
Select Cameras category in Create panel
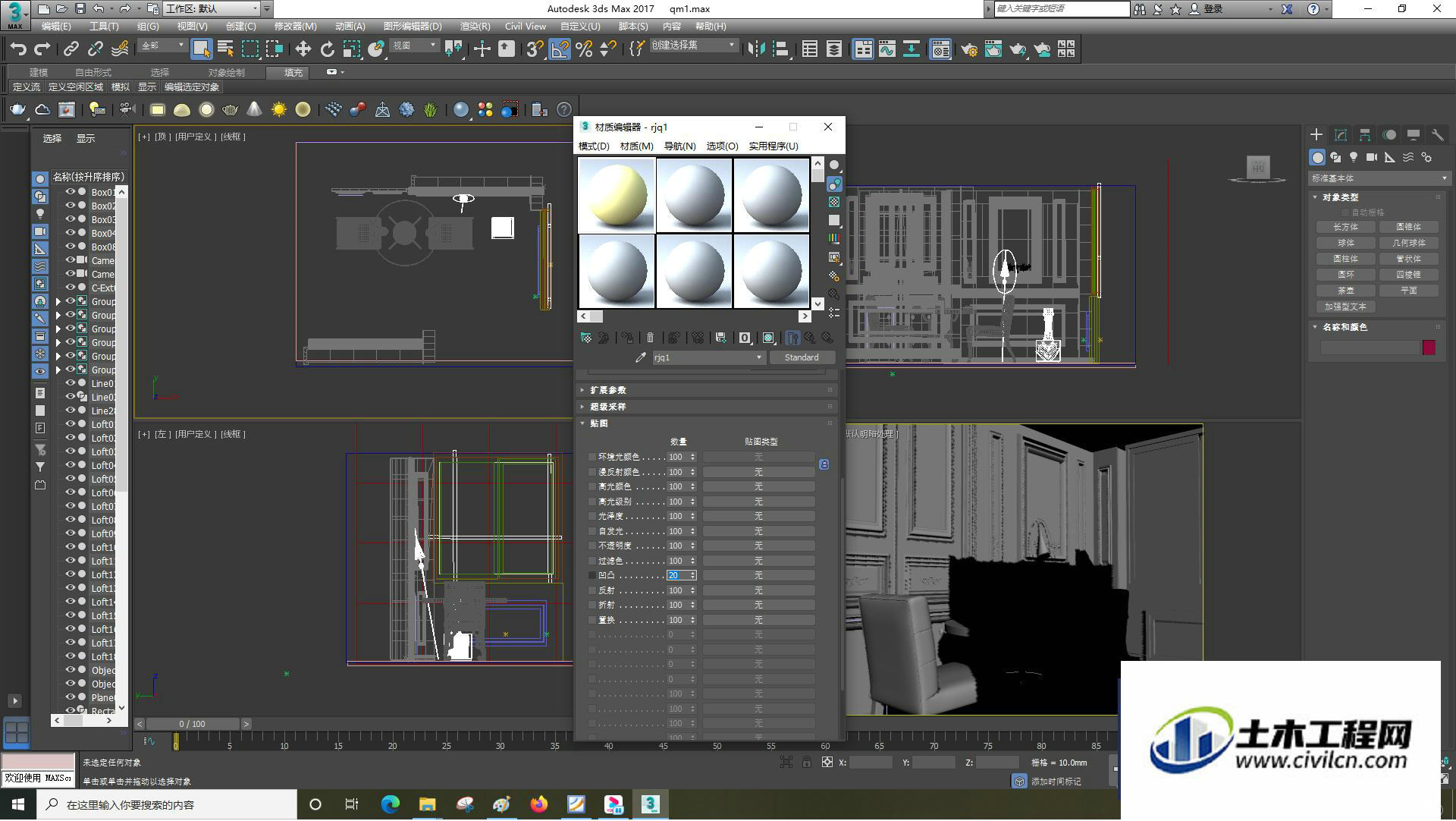[1372, 157]
